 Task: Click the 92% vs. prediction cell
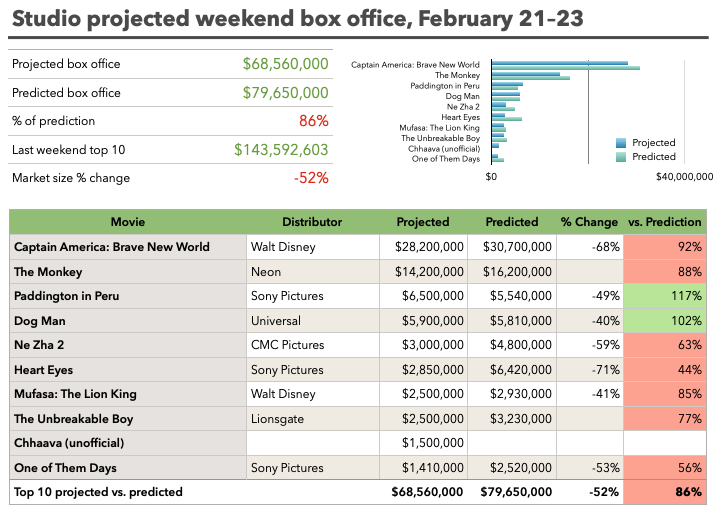point(665,247)
